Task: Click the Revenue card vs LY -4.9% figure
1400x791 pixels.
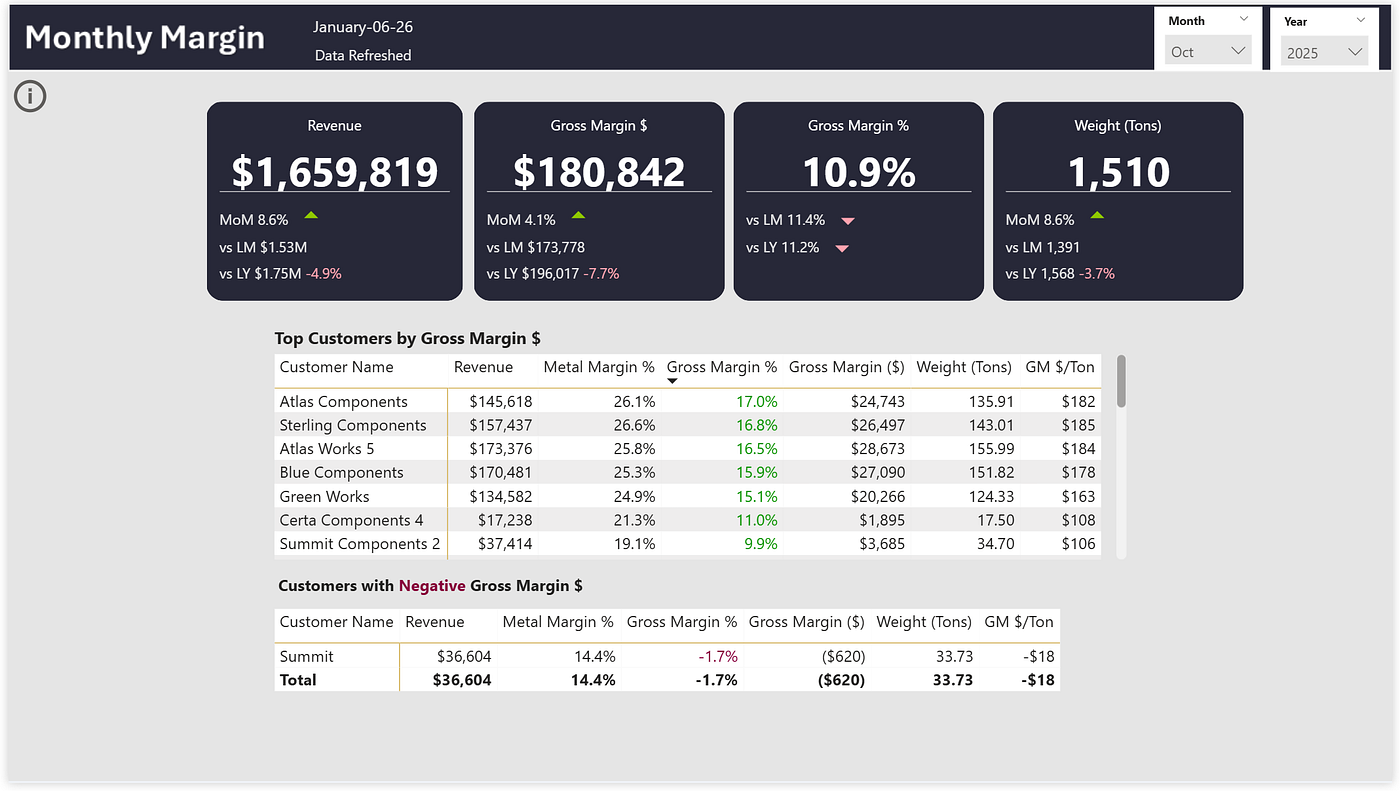Action: coord(323,273)
